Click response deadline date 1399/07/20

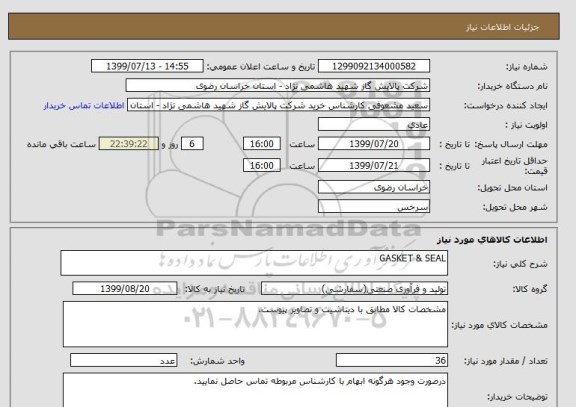click(x=374, y=144)
